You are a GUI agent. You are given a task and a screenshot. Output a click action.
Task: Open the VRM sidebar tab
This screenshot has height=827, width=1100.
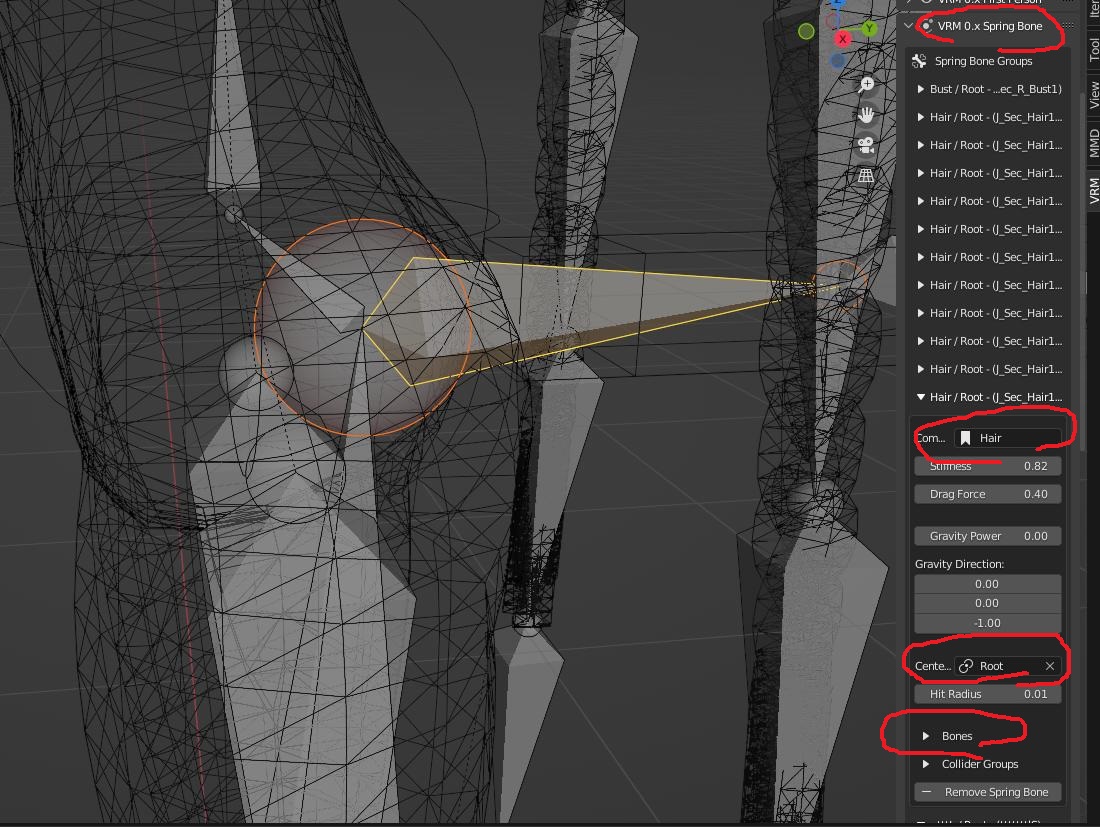click(1093, 191)
